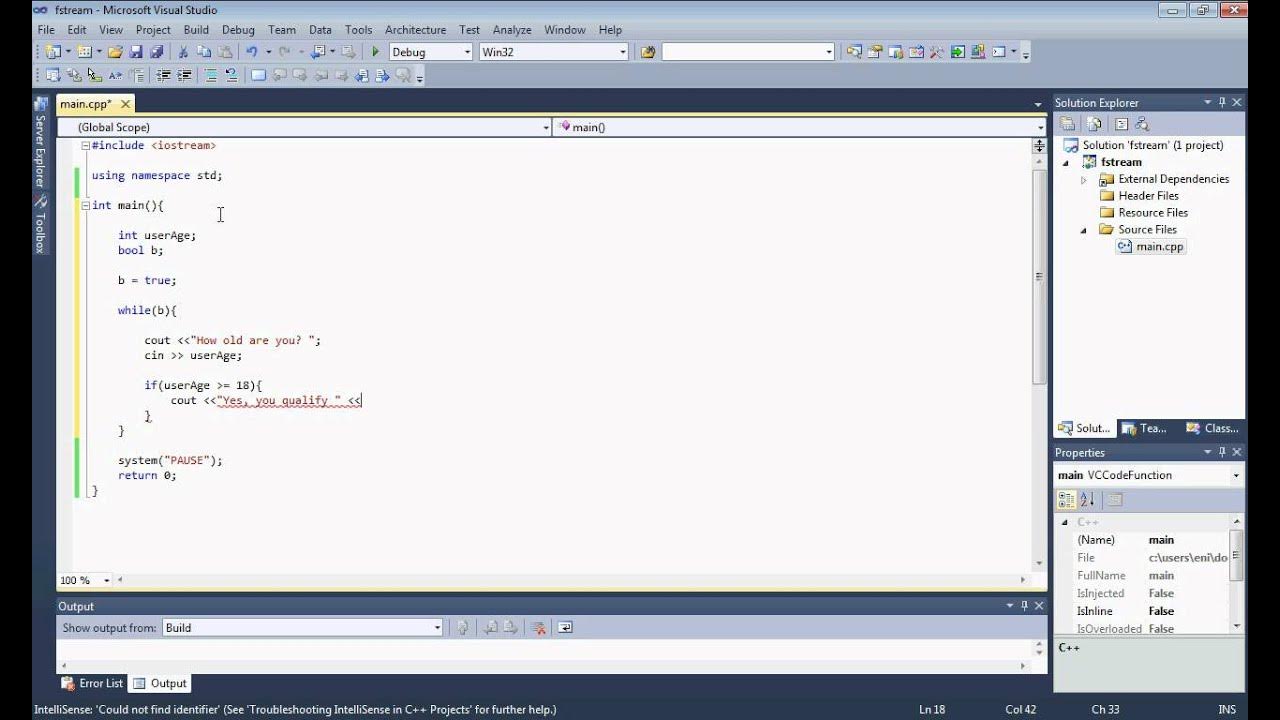Click the Toggle Bookmark icon

258,75
